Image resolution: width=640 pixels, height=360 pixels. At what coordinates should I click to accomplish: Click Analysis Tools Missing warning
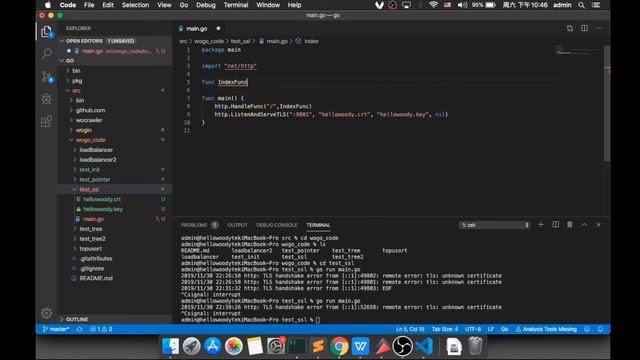tap(546, 329)
